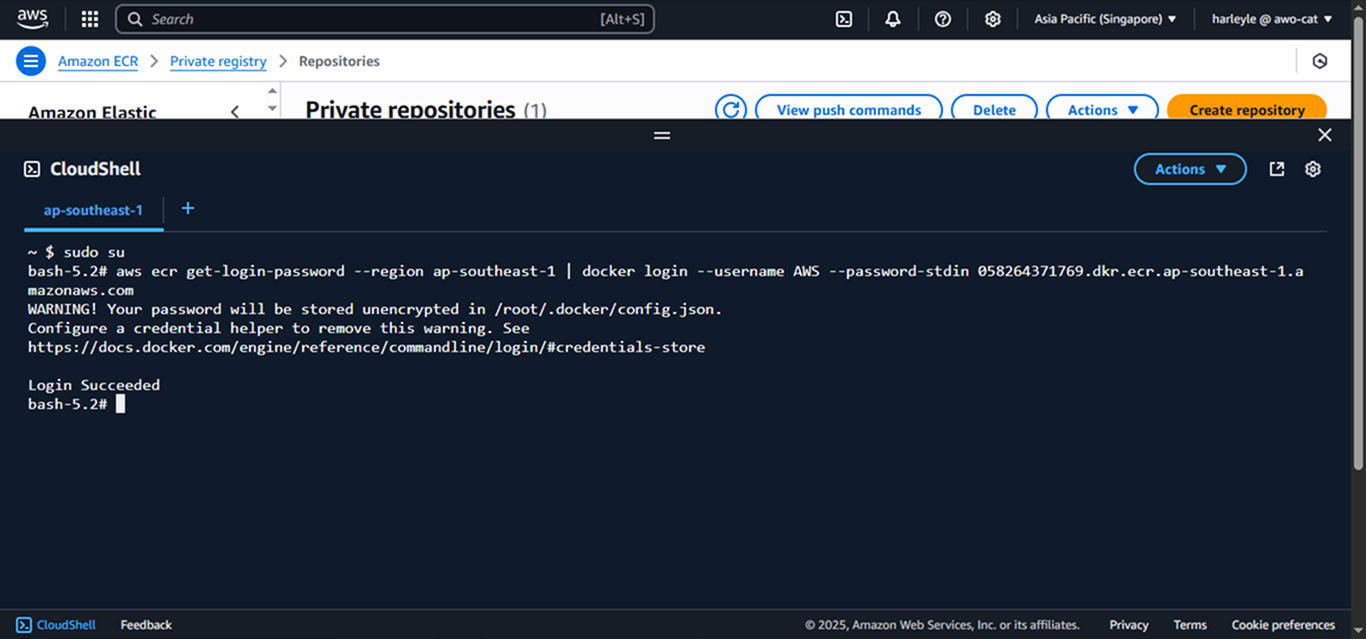The height and width of the screenshot is (639, 1366).
Task: Open console settings gear in top bar
Action: pyautogui.click(x=993, y=19)
